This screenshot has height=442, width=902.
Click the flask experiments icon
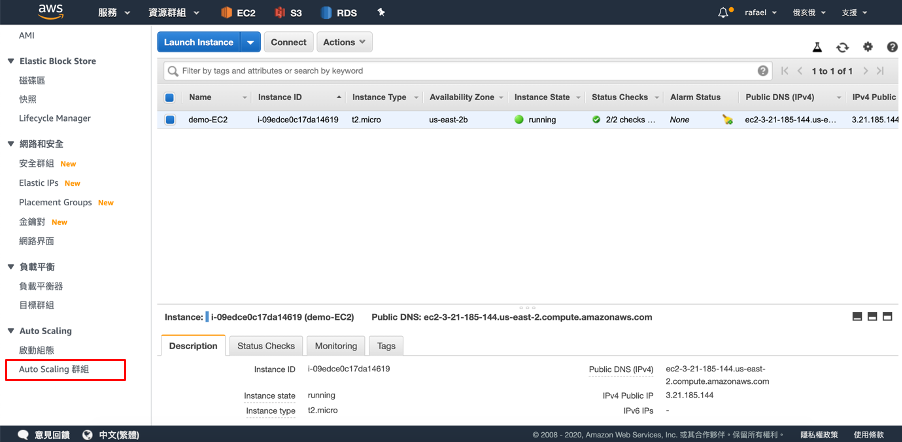click(817, 47)
